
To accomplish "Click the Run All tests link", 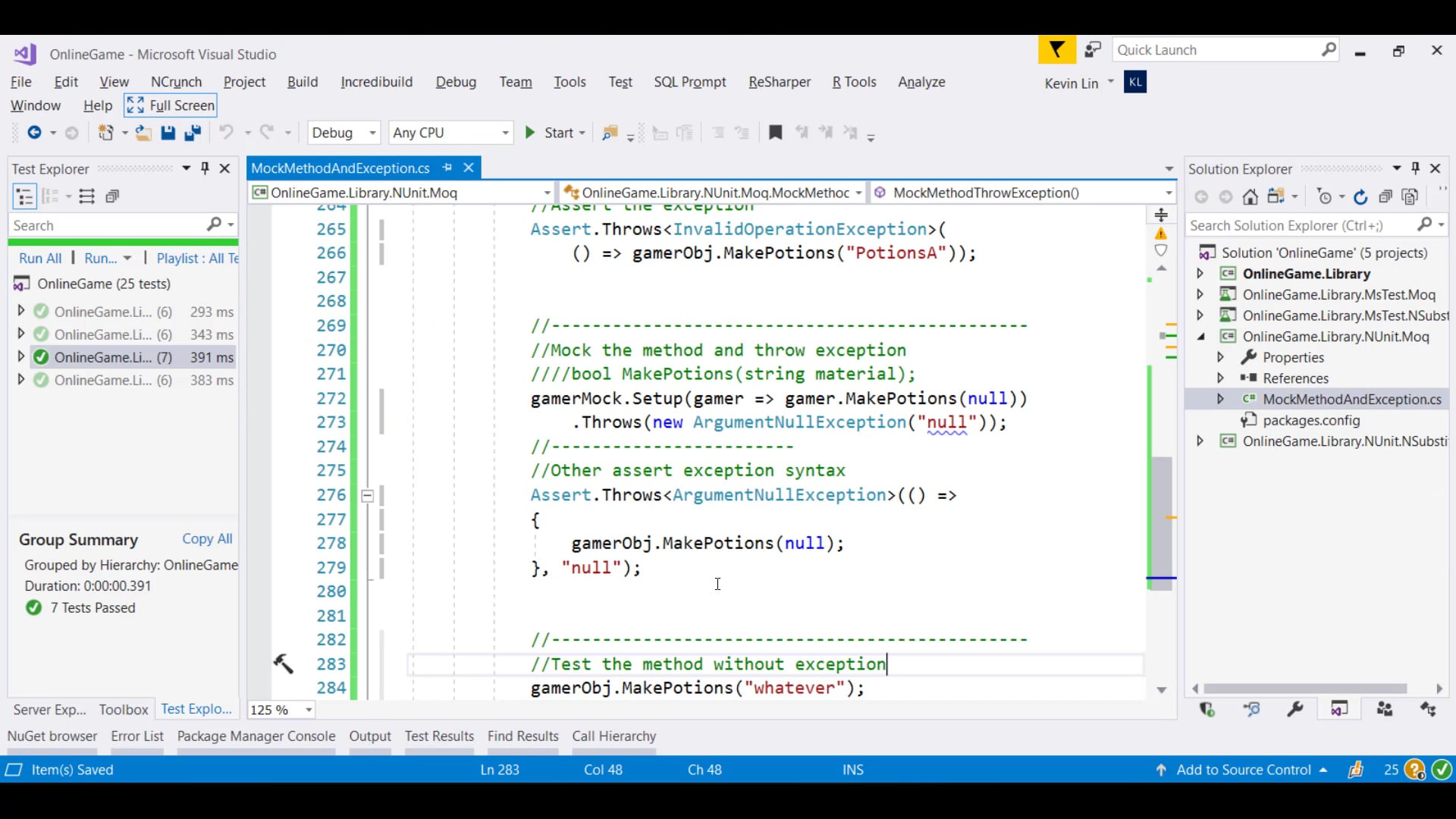I will 40,258.
